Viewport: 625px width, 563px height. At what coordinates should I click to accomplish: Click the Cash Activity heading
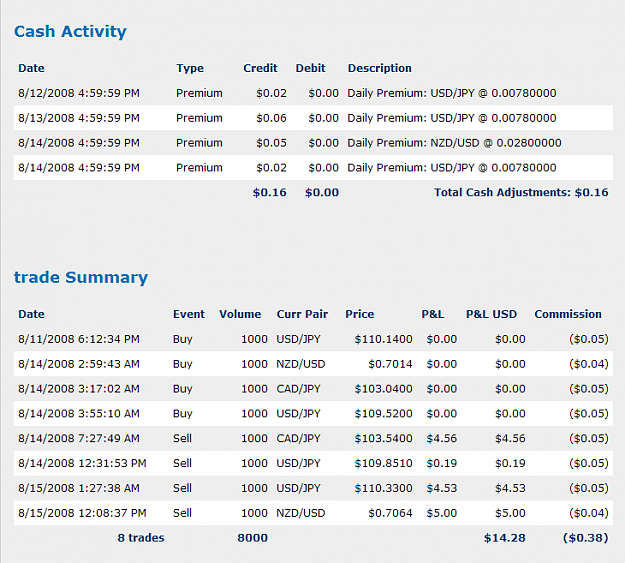click(70, 31)
